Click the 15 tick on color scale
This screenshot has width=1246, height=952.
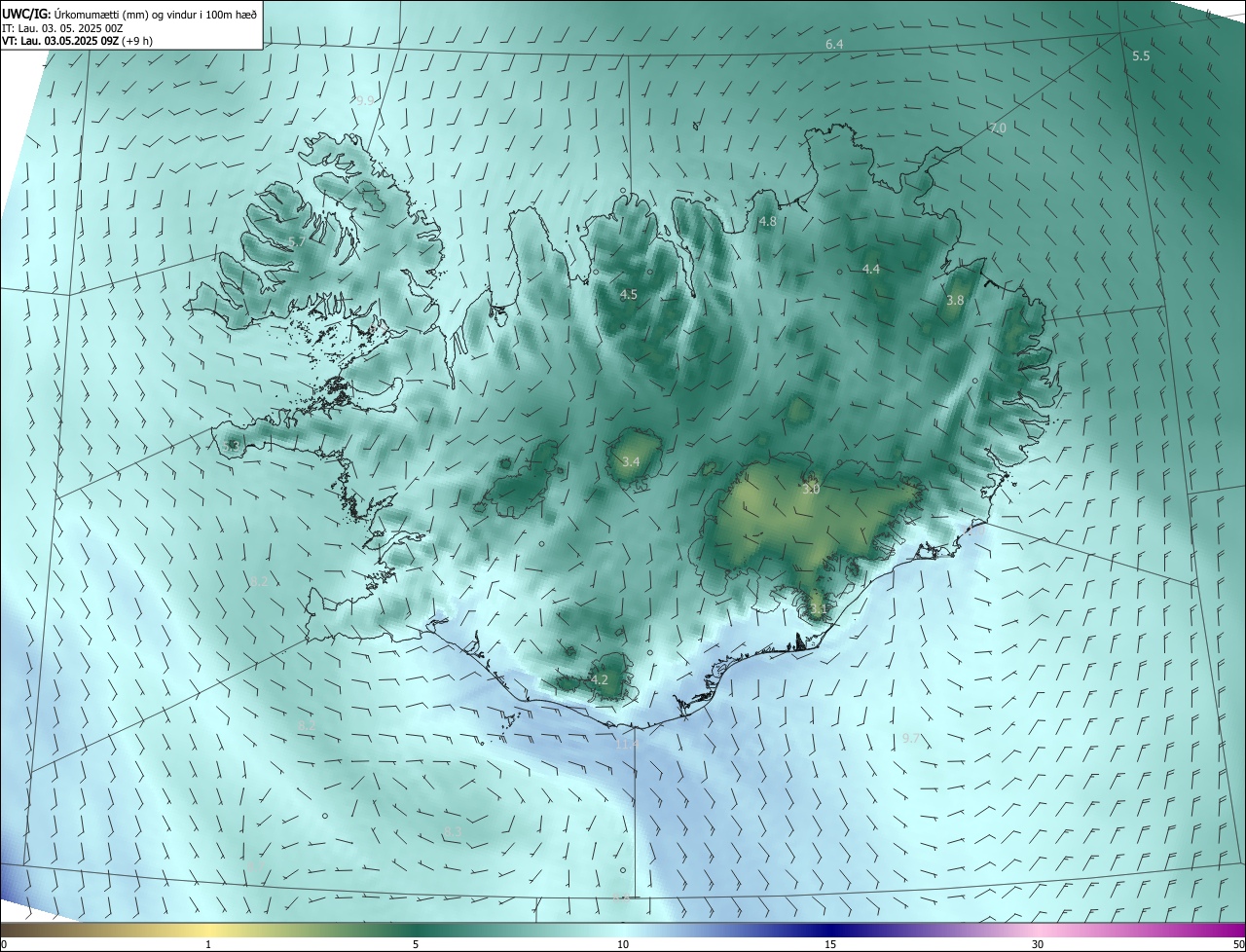coord(830,944)
